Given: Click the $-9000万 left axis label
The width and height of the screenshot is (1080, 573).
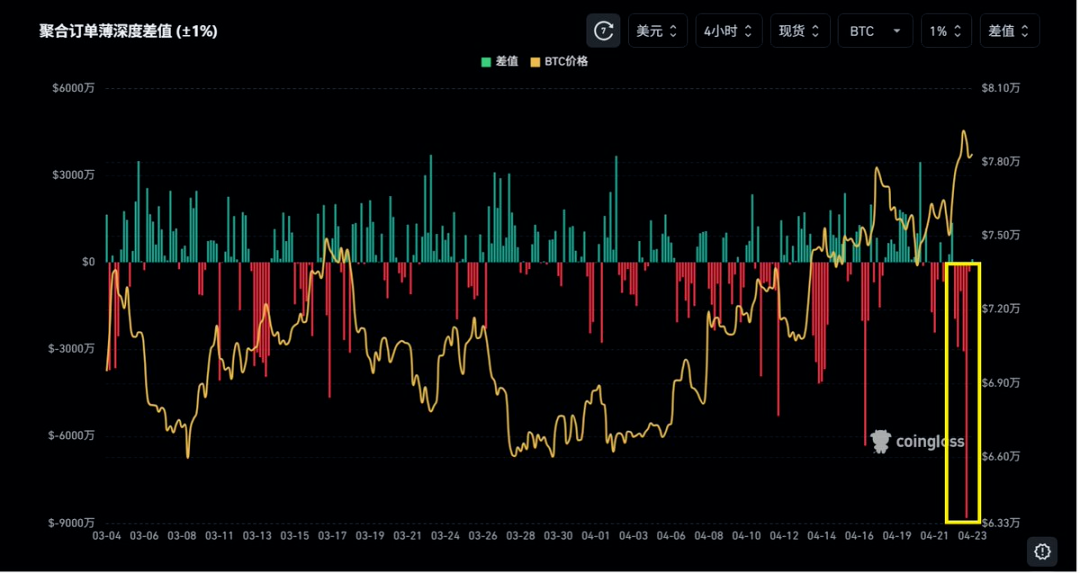Looking at the screenshot, I should pos(74,523).
